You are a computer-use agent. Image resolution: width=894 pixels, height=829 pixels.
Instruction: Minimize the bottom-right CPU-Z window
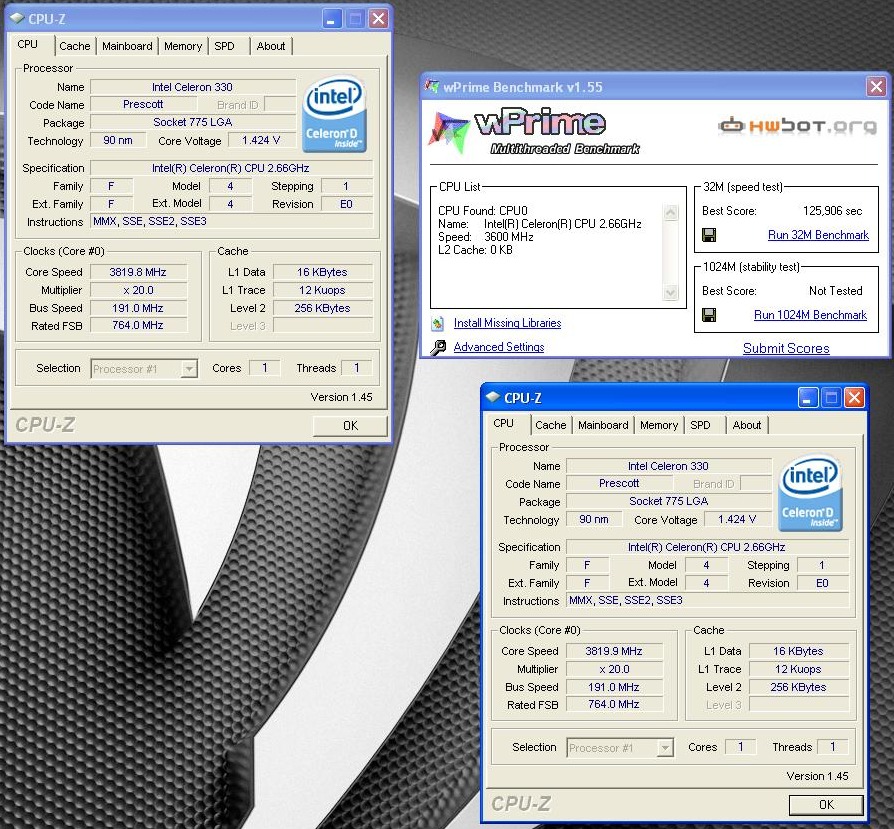pos(808,398)
